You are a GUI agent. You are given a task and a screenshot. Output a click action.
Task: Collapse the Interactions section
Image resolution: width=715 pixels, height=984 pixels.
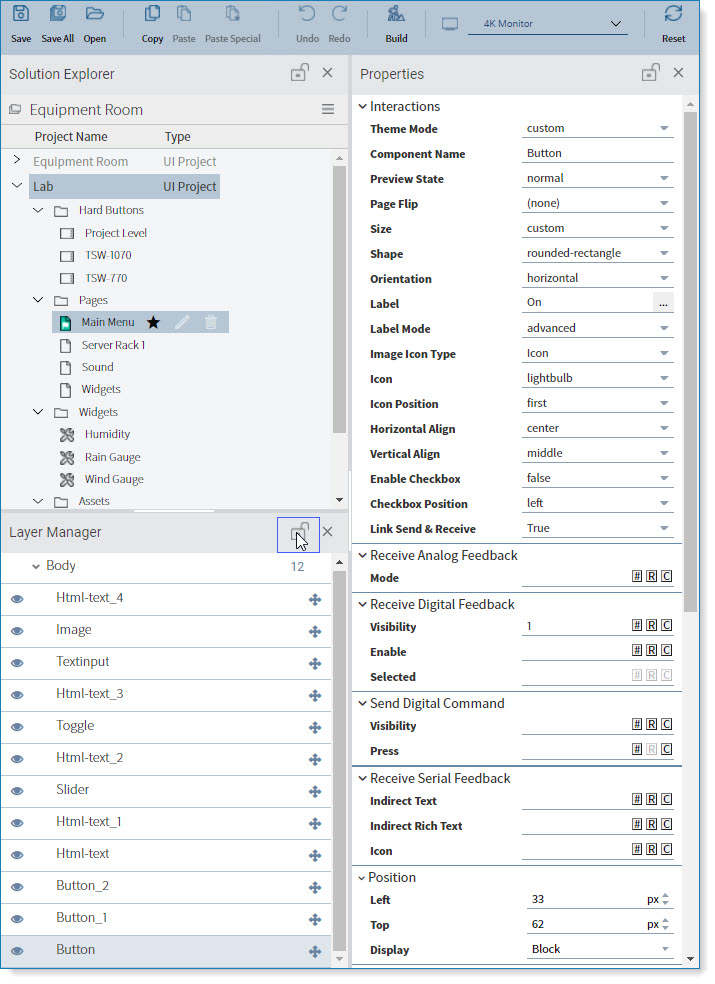coord(362,106)
